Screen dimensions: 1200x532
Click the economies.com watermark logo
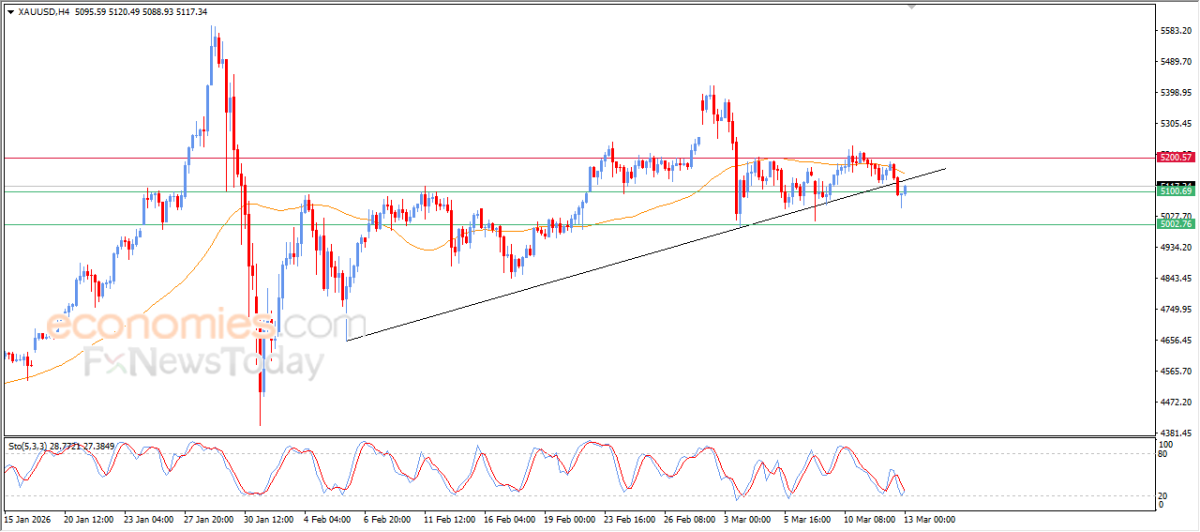pos(192,326)
